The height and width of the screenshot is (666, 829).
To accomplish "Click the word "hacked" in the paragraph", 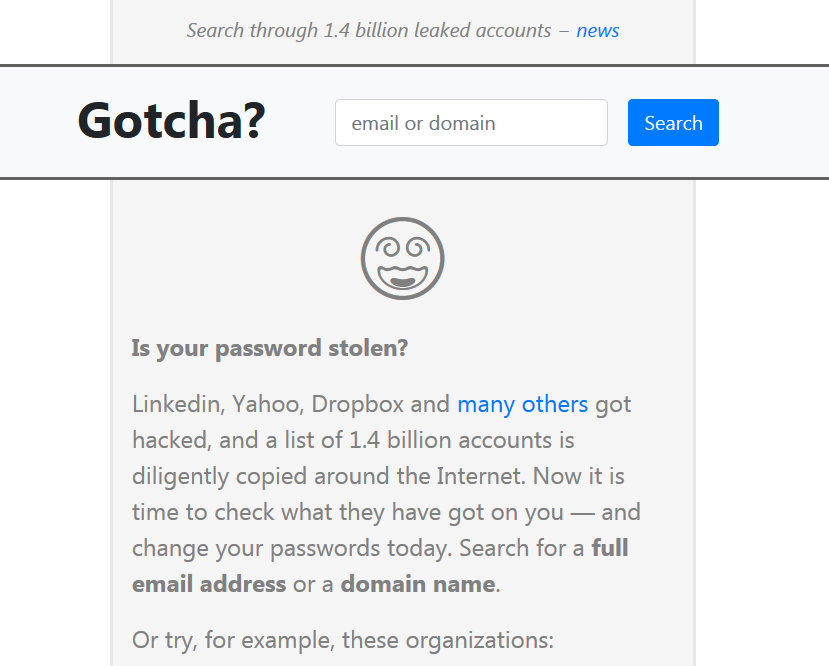I will click(x=166, y=441).
